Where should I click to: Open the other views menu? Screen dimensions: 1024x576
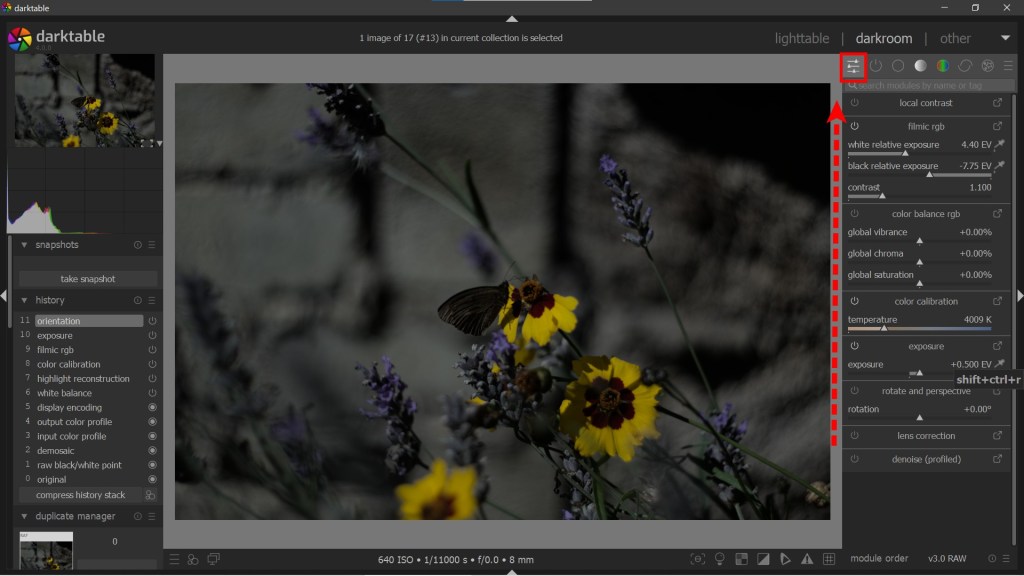coord(955,38)
